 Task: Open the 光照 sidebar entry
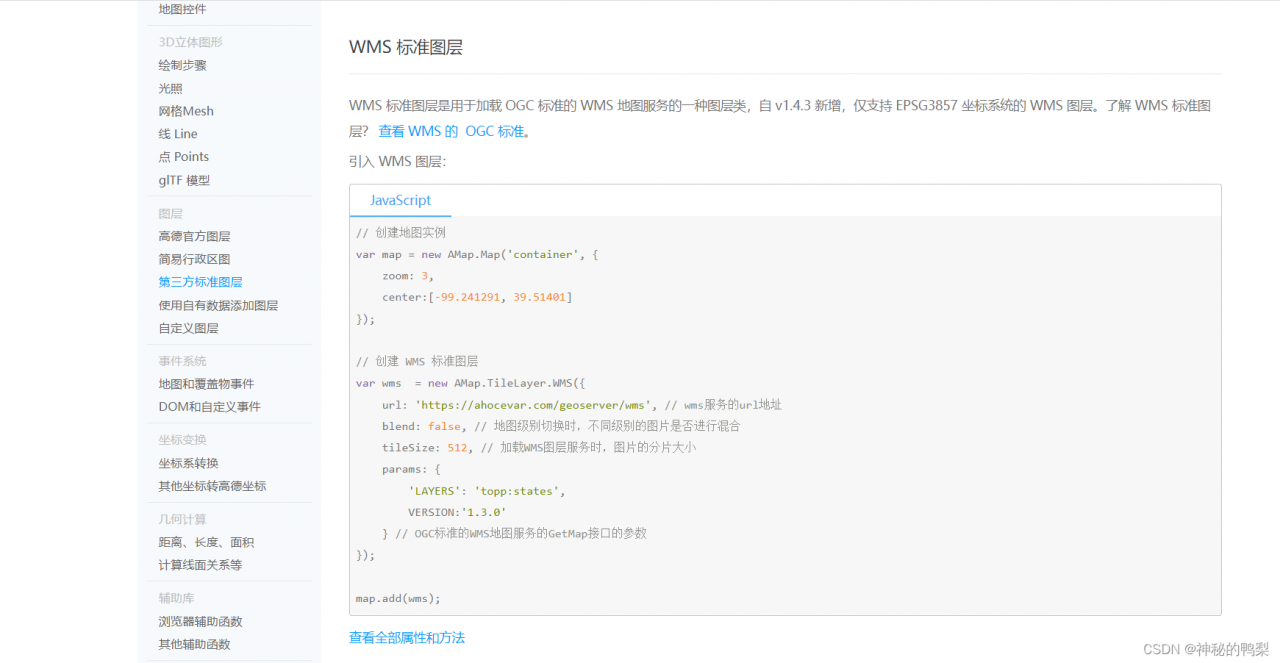click(x=171, y=88)
